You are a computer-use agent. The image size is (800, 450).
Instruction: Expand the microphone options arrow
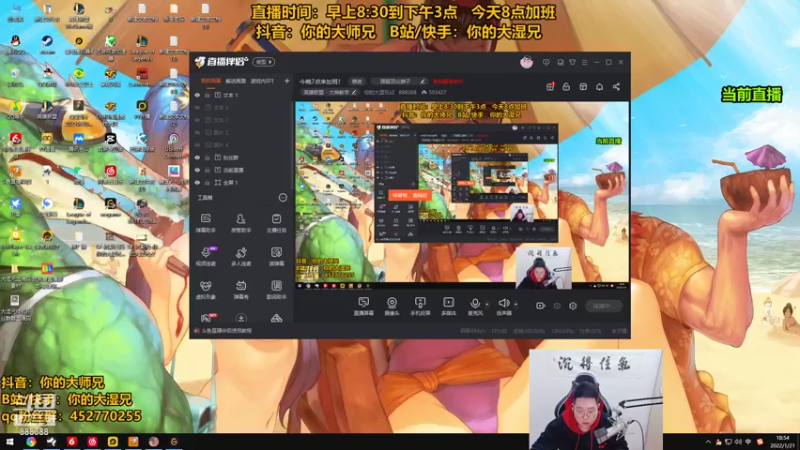tap(487, 305)
